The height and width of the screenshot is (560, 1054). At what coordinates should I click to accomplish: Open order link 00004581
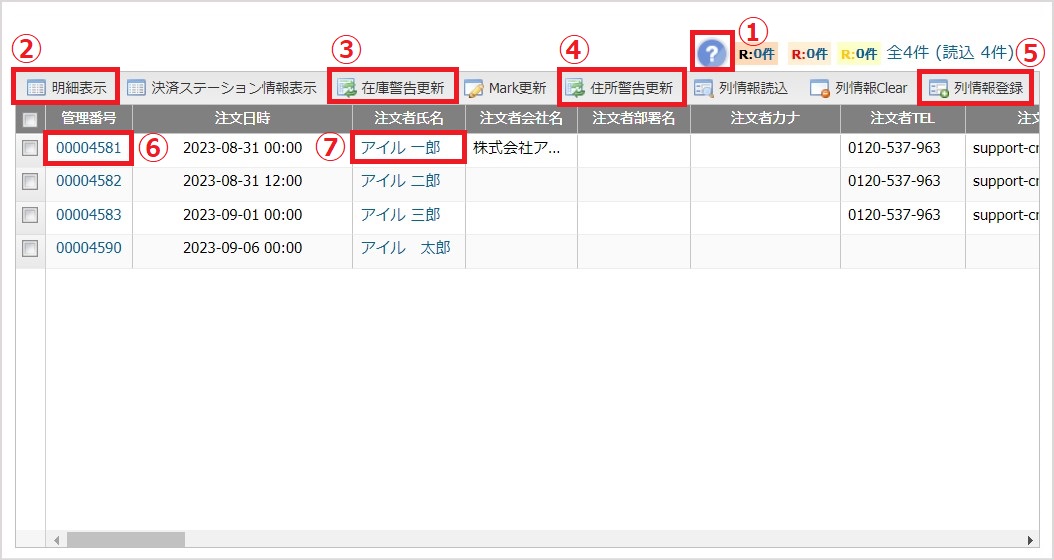pos(89,148)
